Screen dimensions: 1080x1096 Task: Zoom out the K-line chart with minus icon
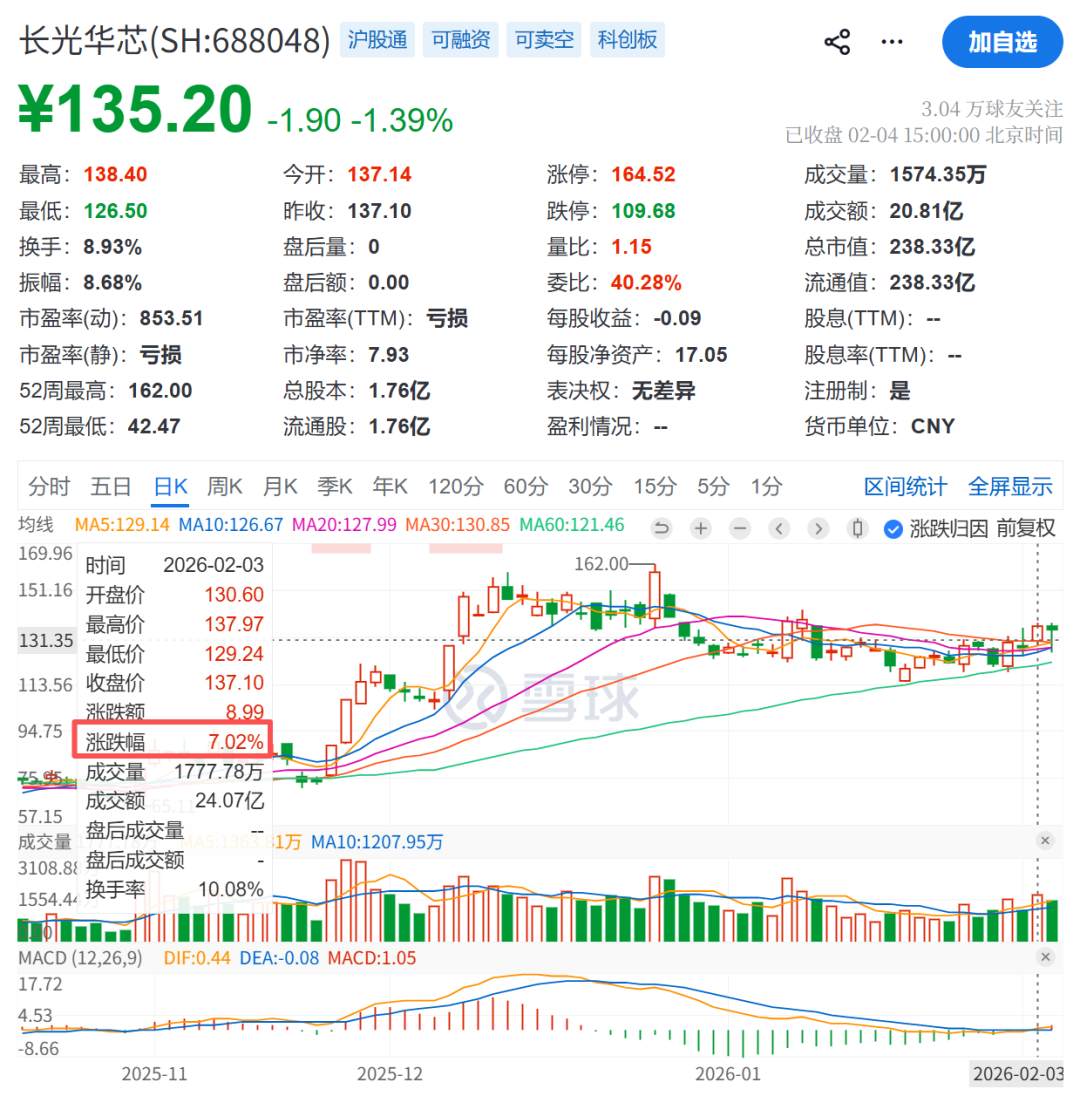tap(740, 528)
